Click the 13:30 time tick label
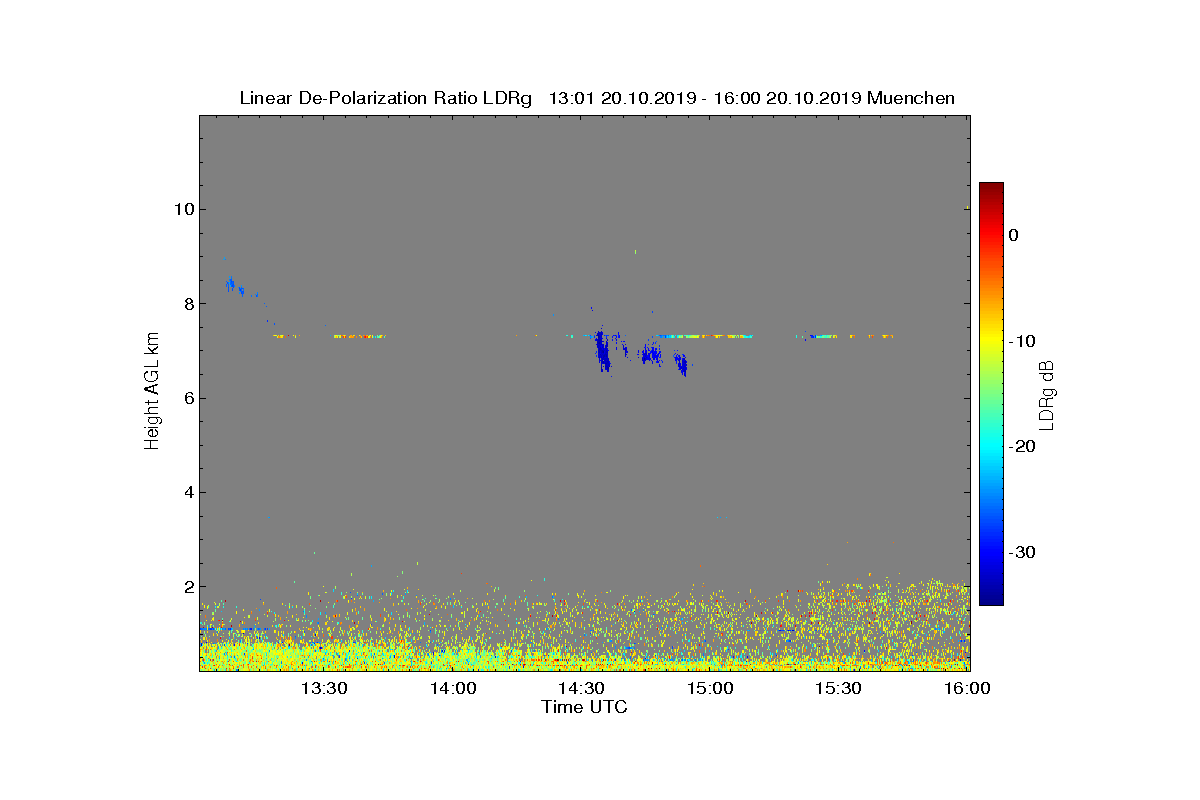 tap(324, 688)
